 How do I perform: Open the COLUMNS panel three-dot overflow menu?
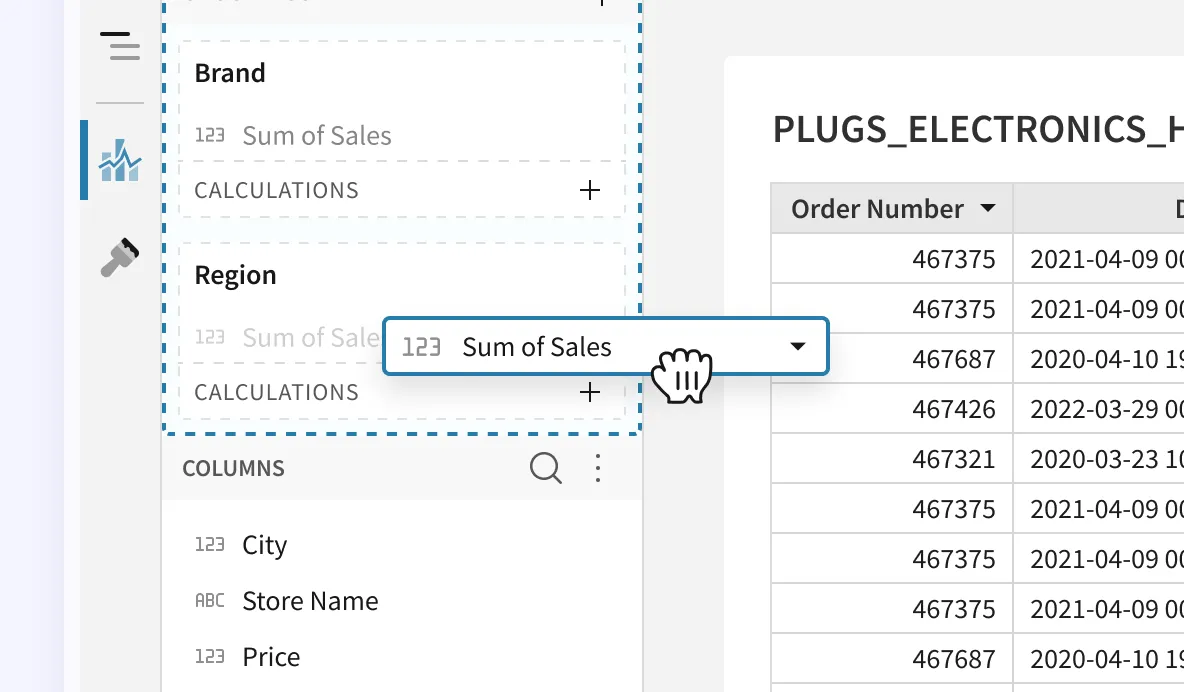coord(597,468)
